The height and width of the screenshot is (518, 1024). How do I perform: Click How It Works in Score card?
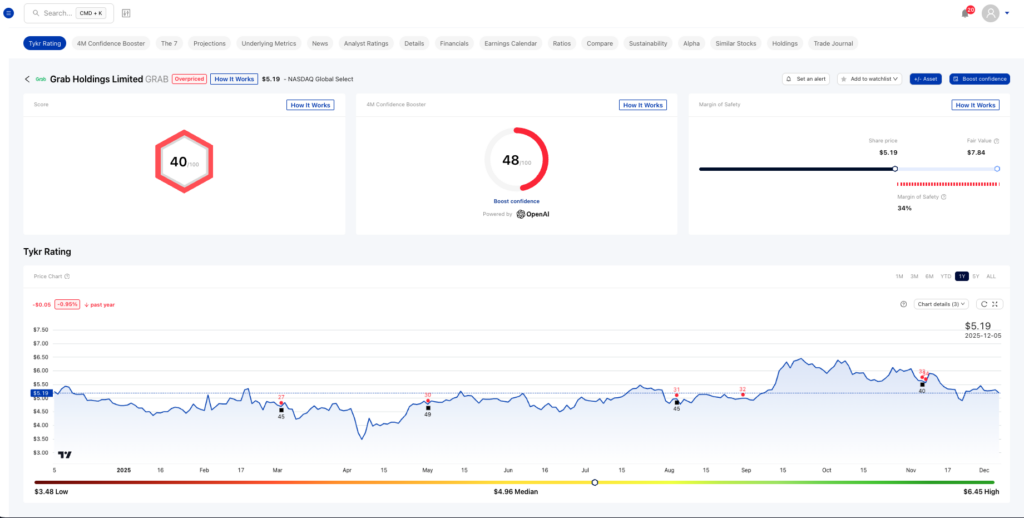coord(310,105)
